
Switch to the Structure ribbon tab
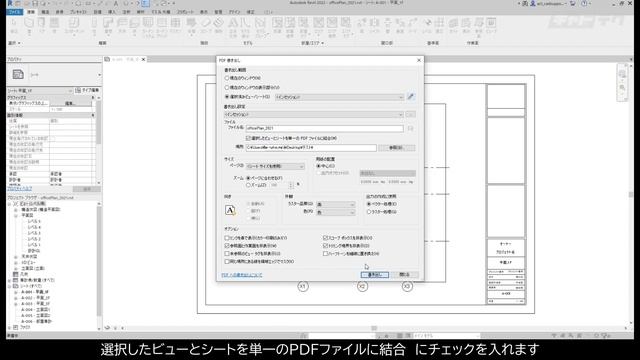point(45,12)
